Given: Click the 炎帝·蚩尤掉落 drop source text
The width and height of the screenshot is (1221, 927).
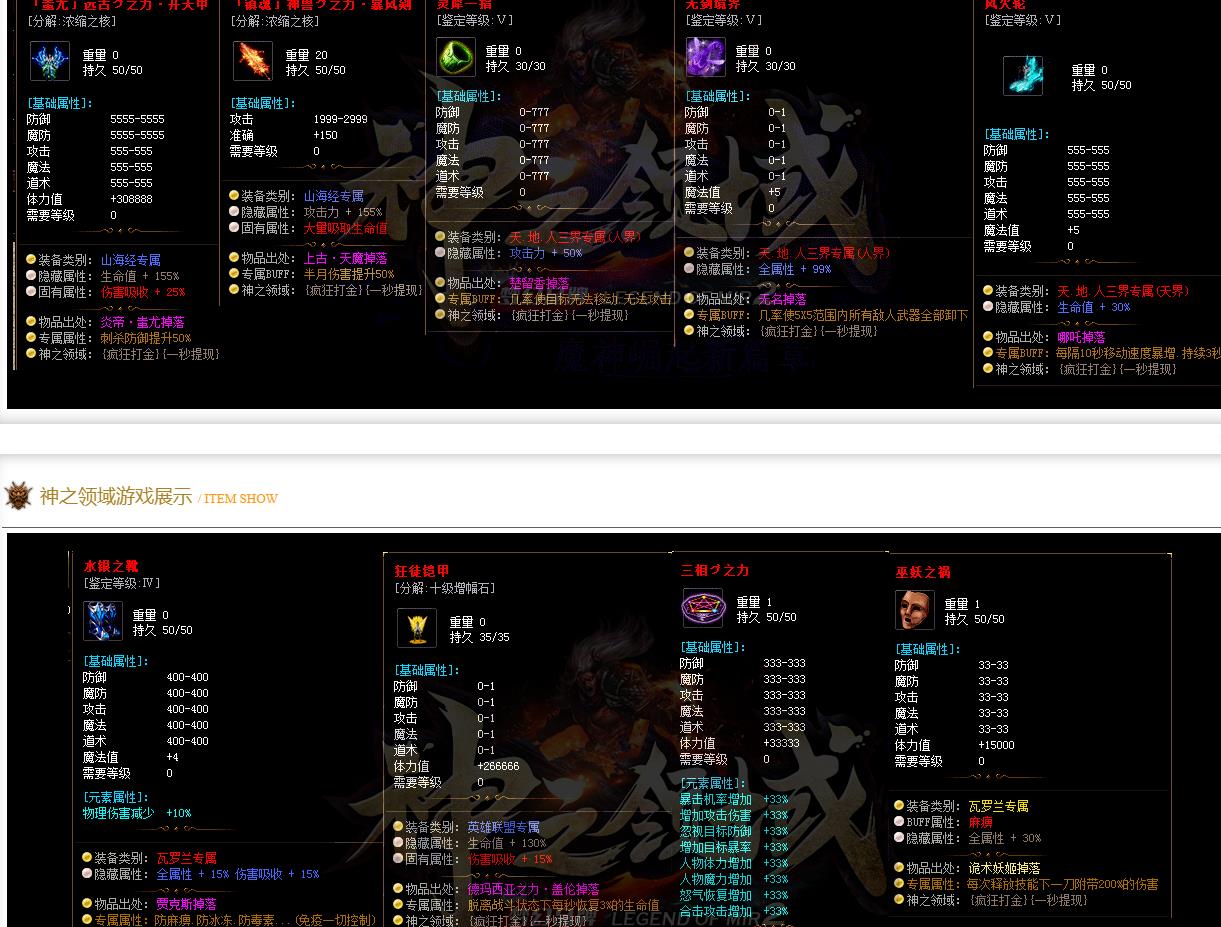Looking at the screenshot, I should tap(142, 323).
